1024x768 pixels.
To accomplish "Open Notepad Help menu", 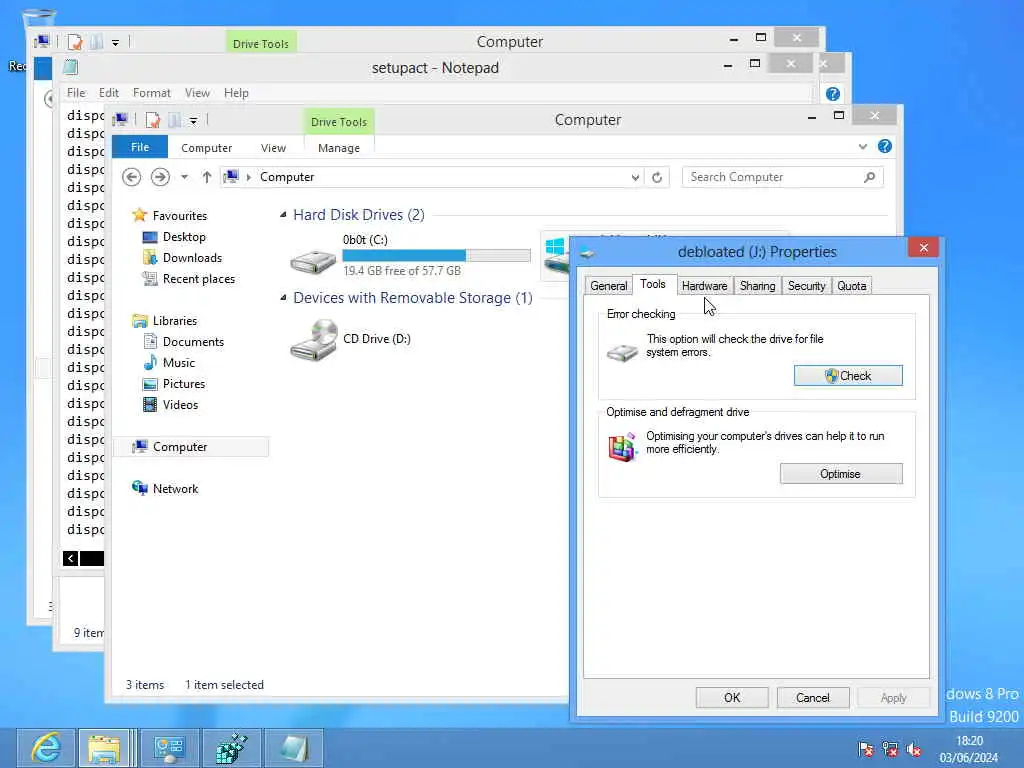I will point(236,93).
